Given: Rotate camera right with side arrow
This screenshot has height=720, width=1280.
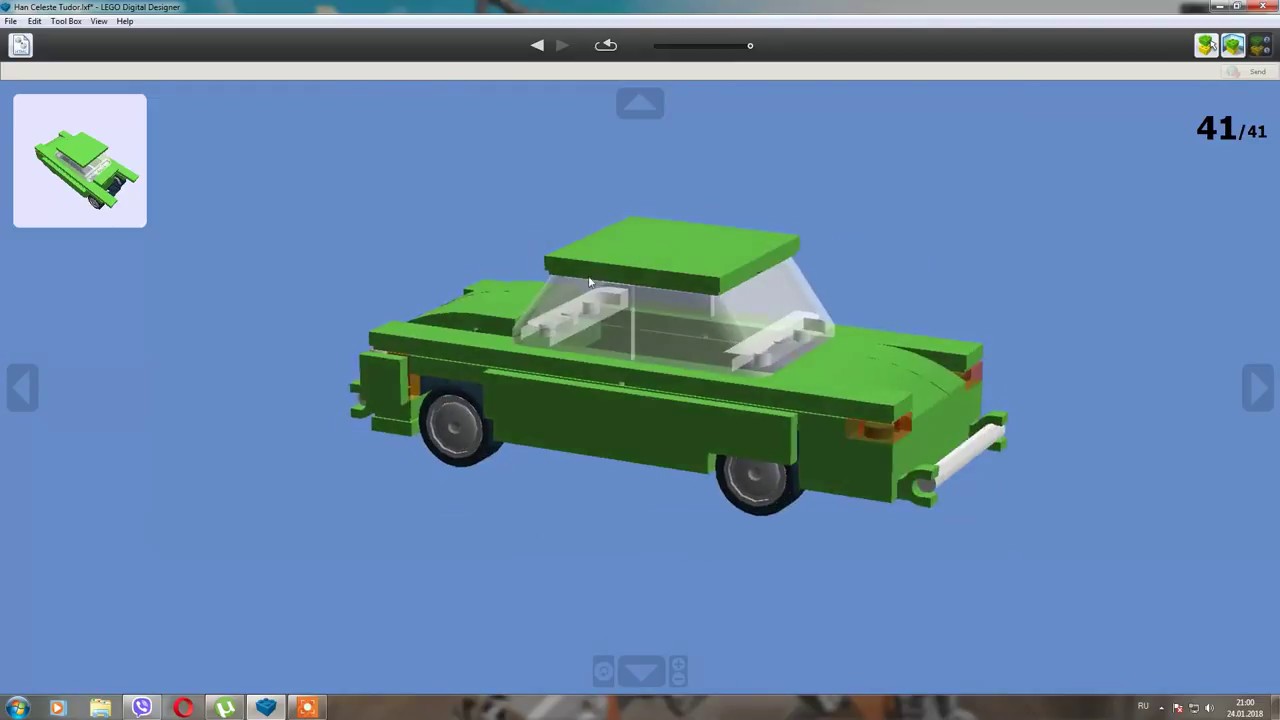Looking at the screenshot, I should [1258, 388].
